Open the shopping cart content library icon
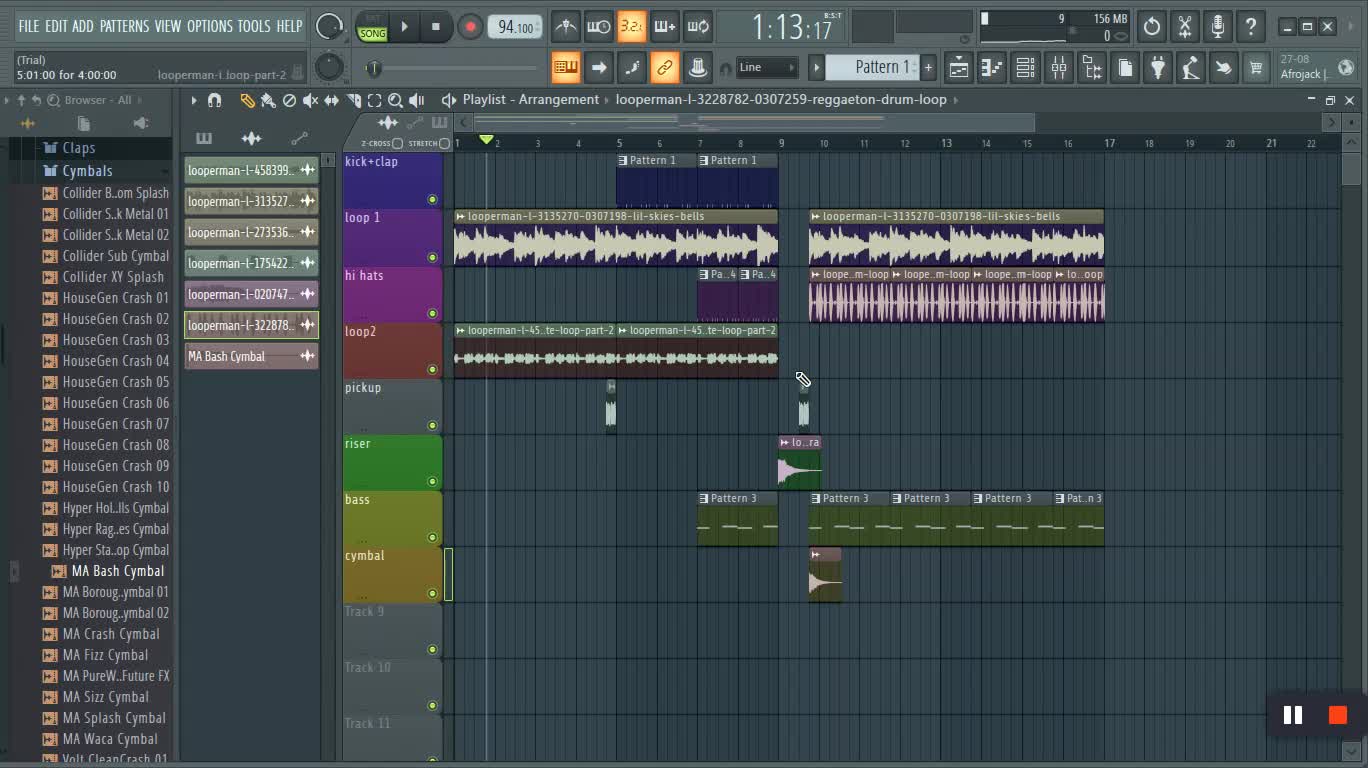The image size is (1368, 768). click(x=1256, y=68)
